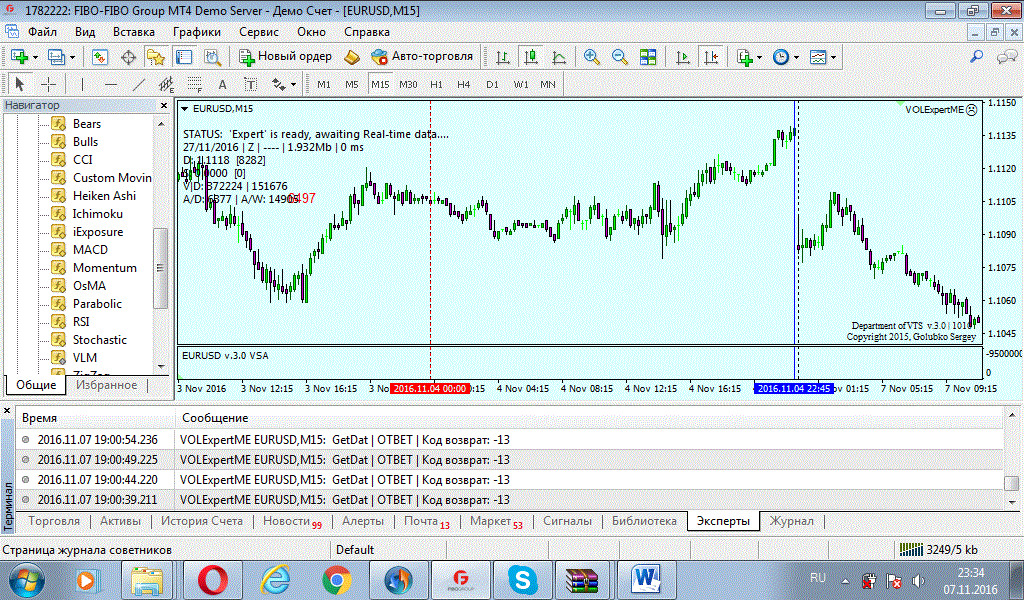The width and height of the screenshot is (1024, 600).
Task: Select the Fibonacci retracement tool
Action: tap(195, 84)
